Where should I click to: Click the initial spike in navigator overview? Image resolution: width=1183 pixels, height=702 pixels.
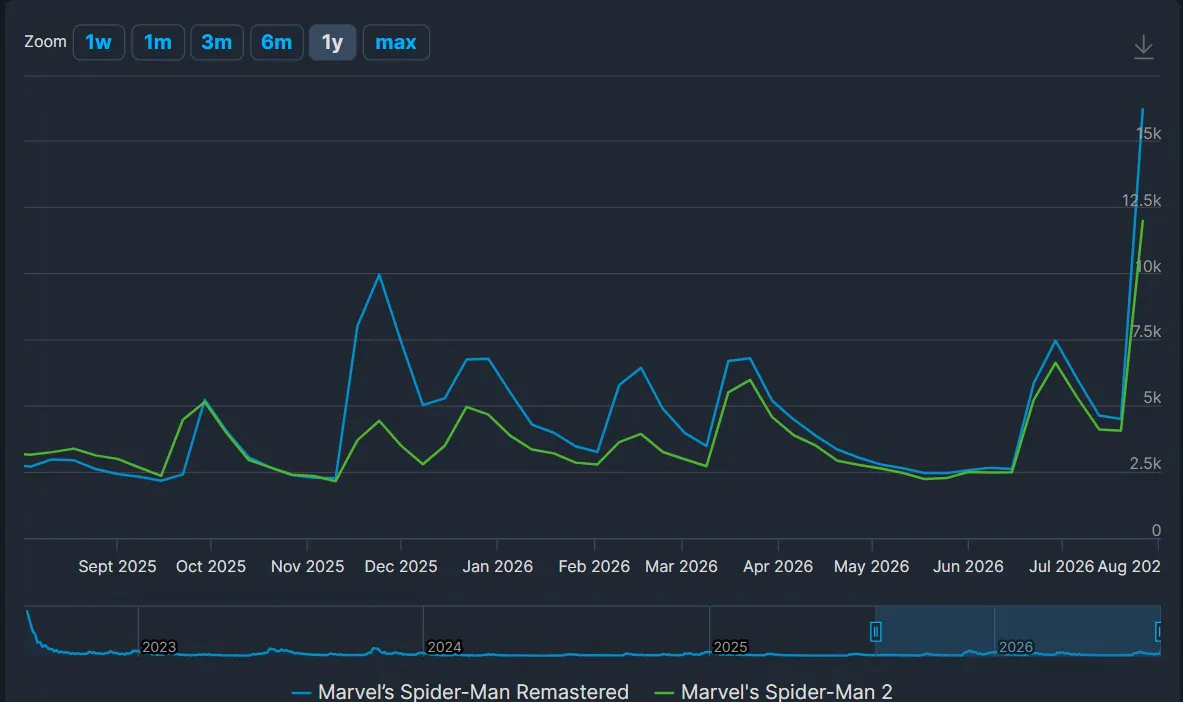(x=28, y=613)
